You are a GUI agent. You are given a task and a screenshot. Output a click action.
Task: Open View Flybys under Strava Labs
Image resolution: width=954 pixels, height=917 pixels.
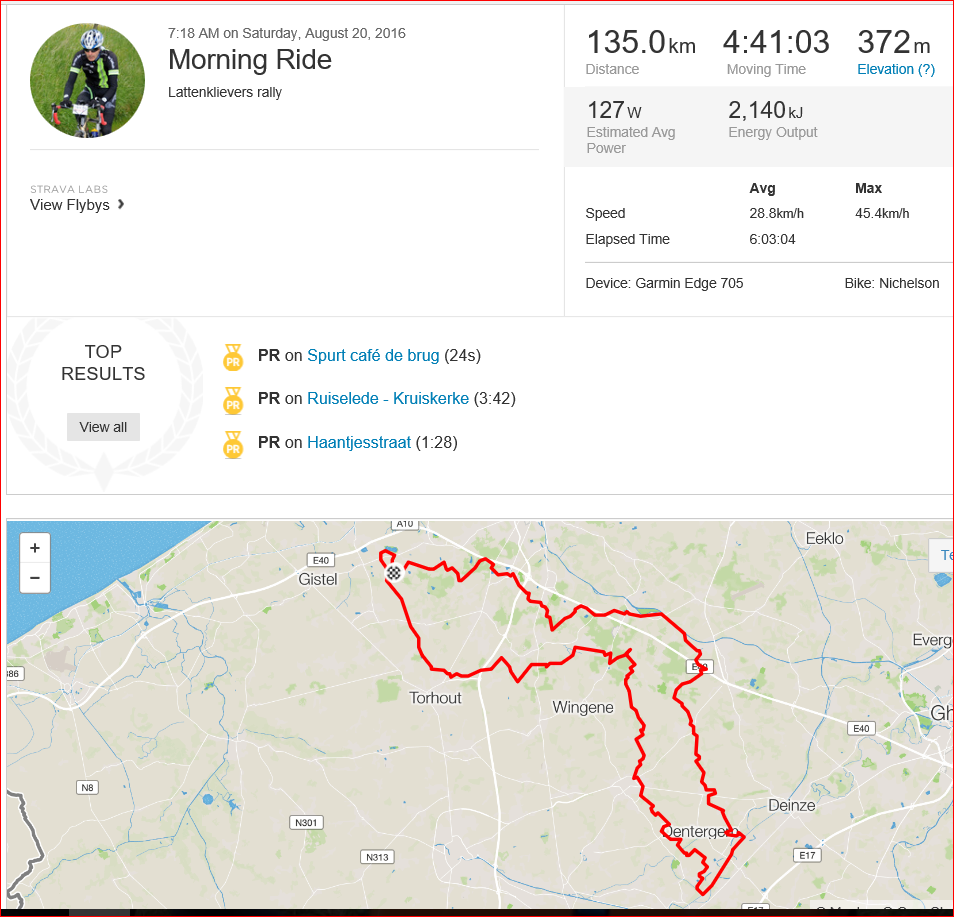70,205
